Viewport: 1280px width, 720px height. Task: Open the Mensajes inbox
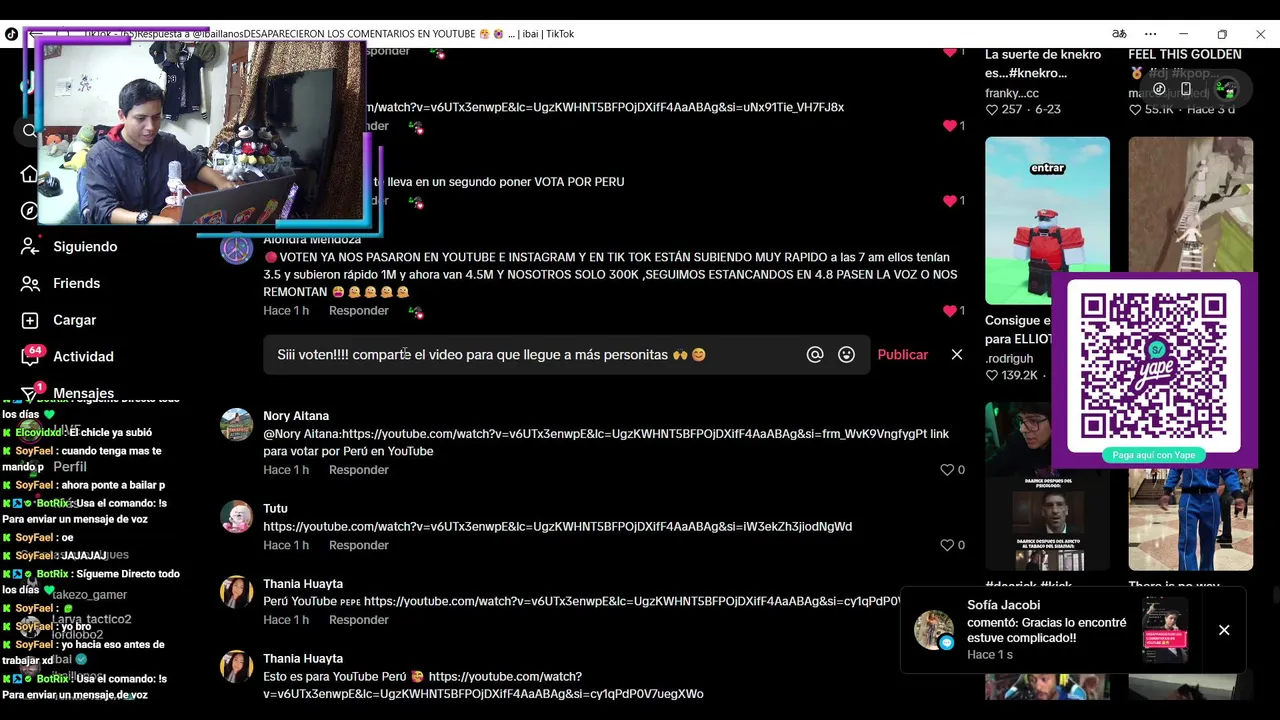coord(83,393)
